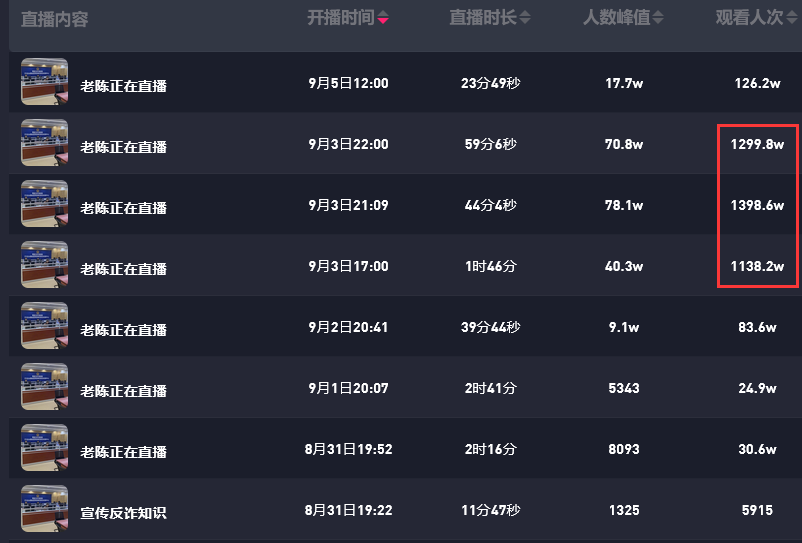Open 老陈正在直播 title in the 9月1日20:07 row
The image size is (802, 543).
pos(124,391)
